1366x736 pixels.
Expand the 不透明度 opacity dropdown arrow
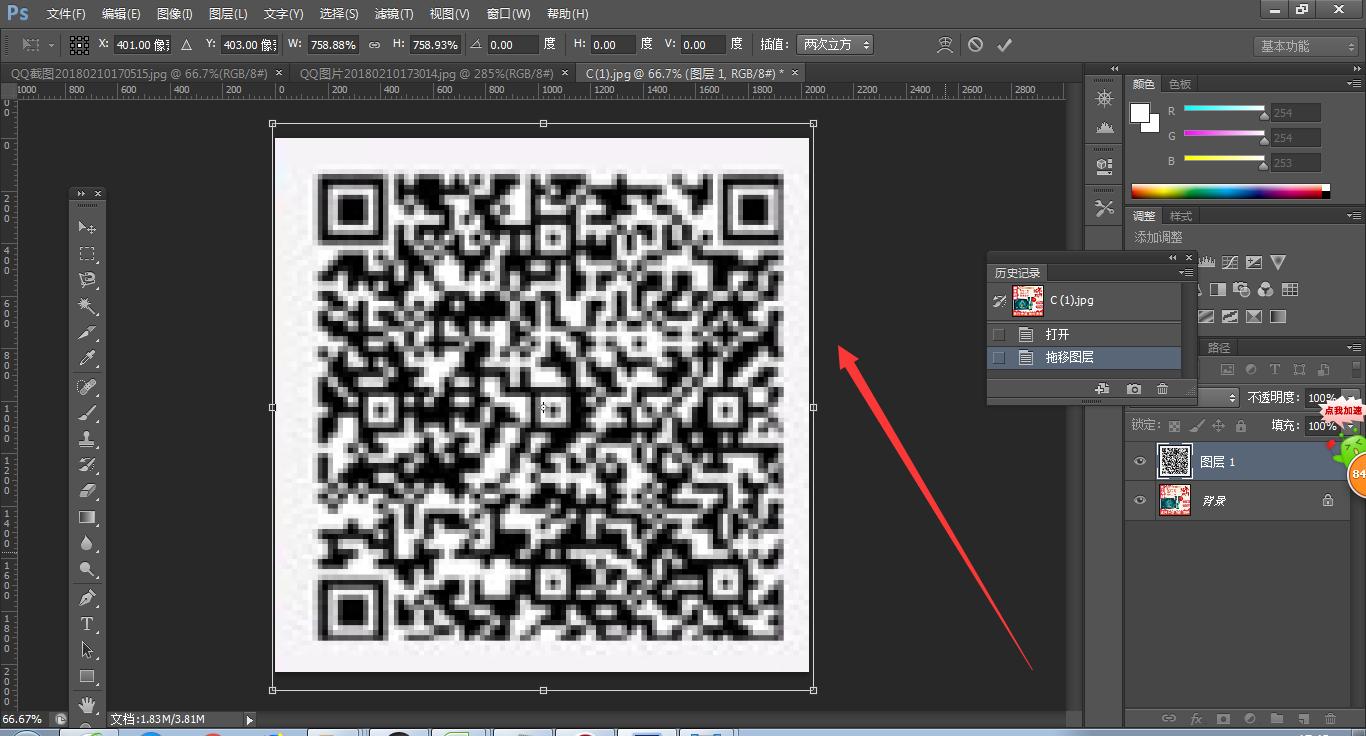point(1350,397)
